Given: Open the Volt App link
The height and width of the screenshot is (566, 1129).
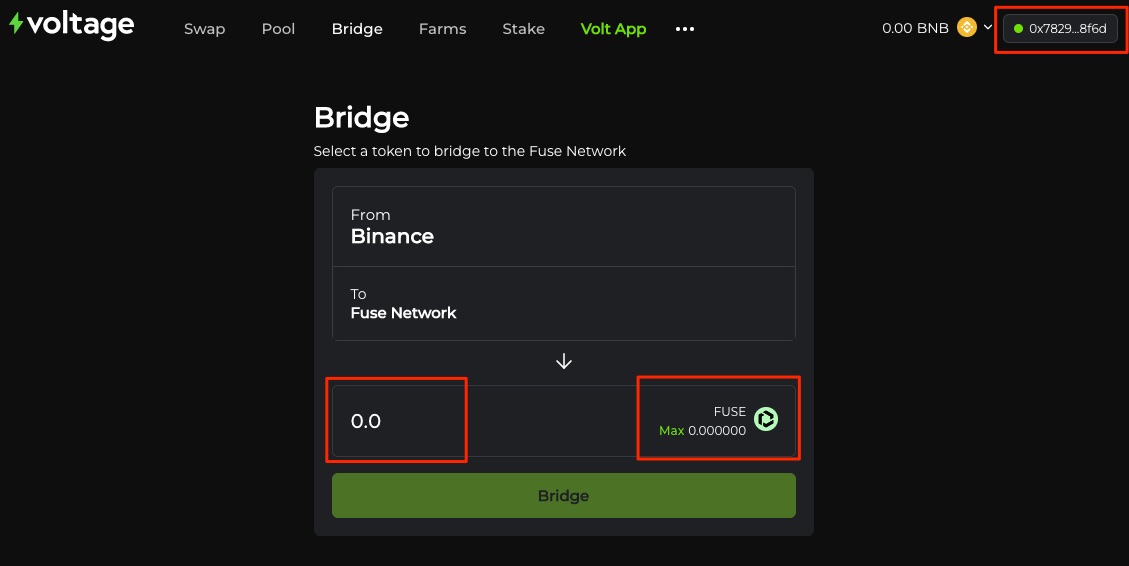Looking at the screenshot, I should coord(613,29).
